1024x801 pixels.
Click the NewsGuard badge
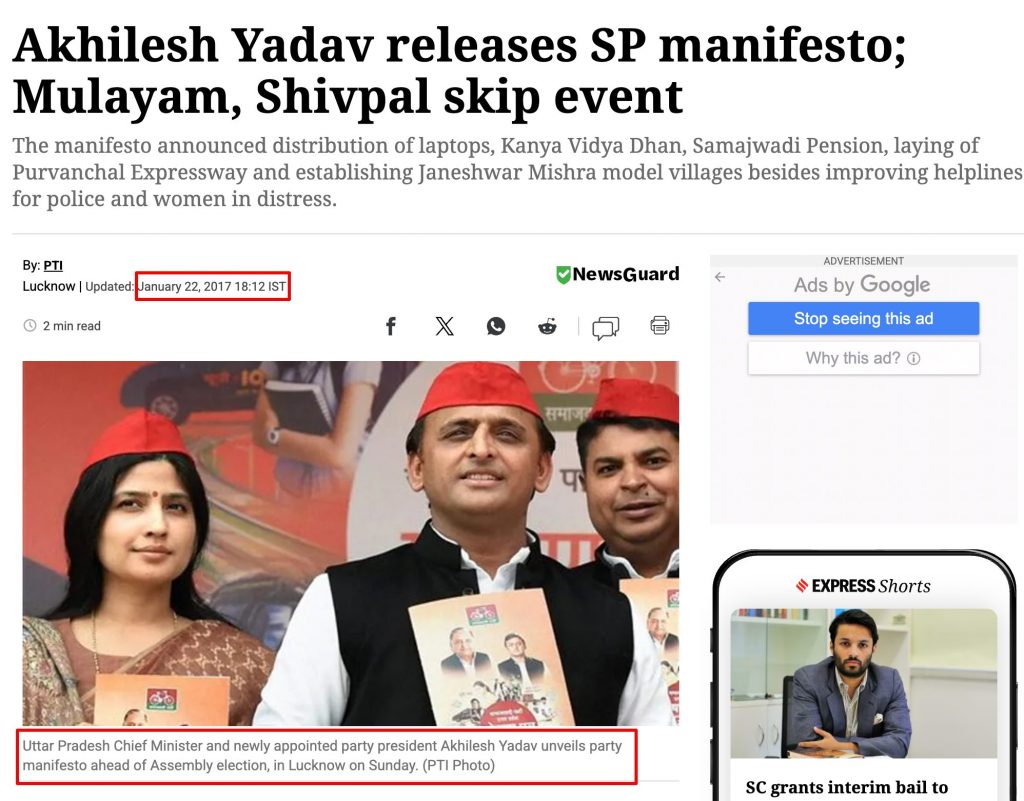click(x=617, y=274)
